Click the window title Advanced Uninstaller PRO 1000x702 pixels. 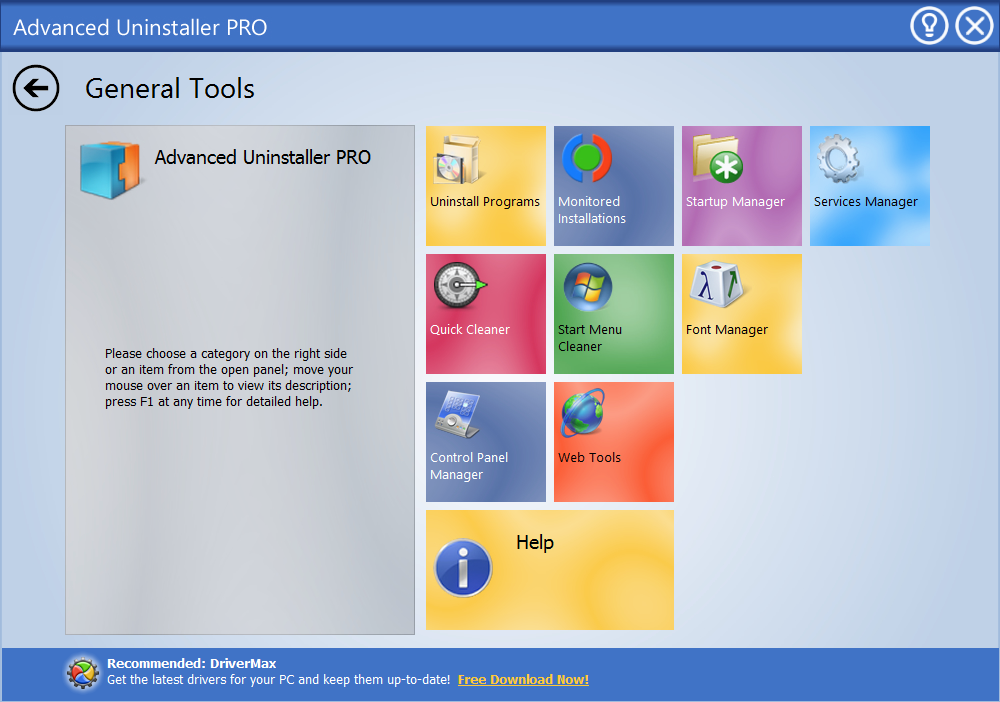click(140, 27)
